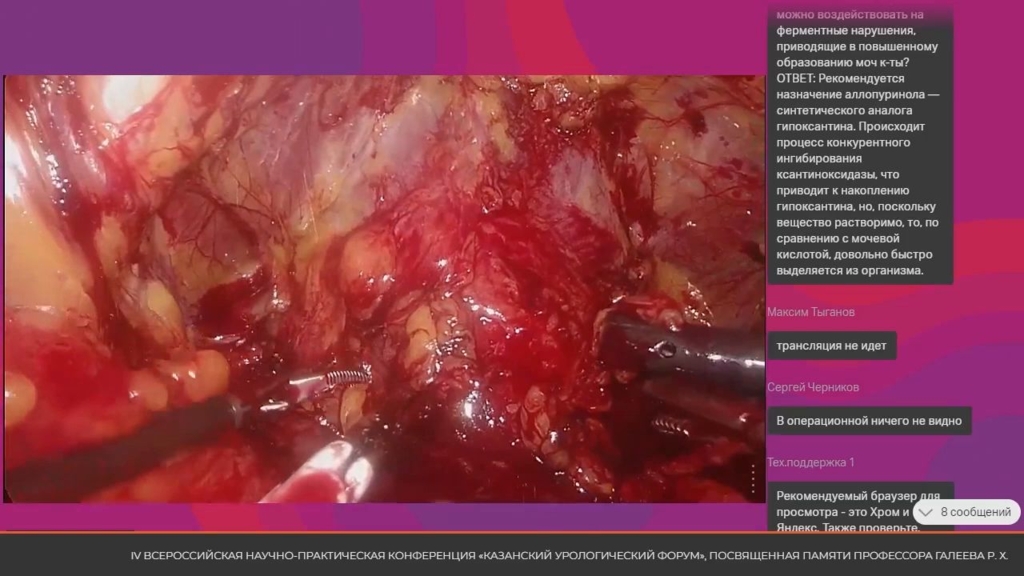Select the tech support message about recommended browser
This screenshot has width=1024, height=576.
pos(860,507)
